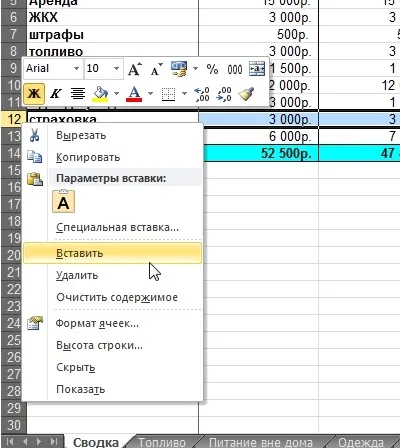Screen dimensions: 400x448
Task: Choose Удалить from context menu
Action: click(x=112, y=275)
